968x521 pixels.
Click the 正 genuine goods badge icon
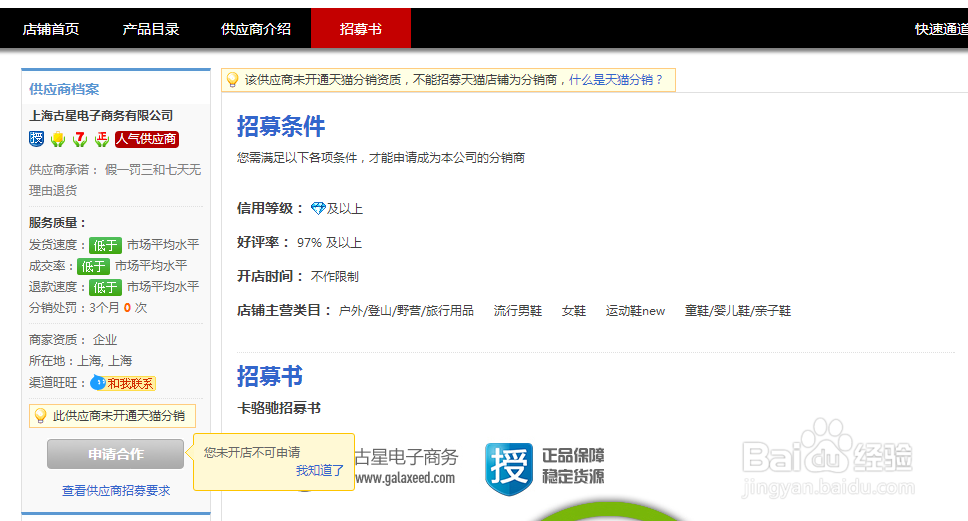click(x=101, y=139)
